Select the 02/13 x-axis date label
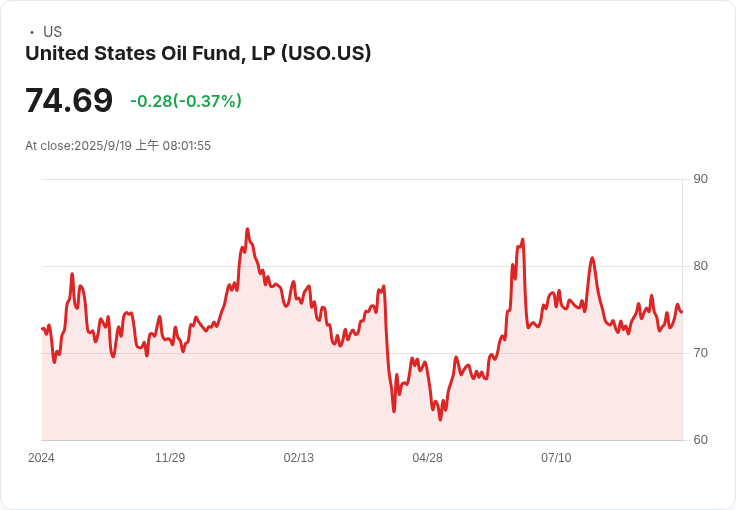The height and width of the screenshot is (510, 736). coord(299,458)
